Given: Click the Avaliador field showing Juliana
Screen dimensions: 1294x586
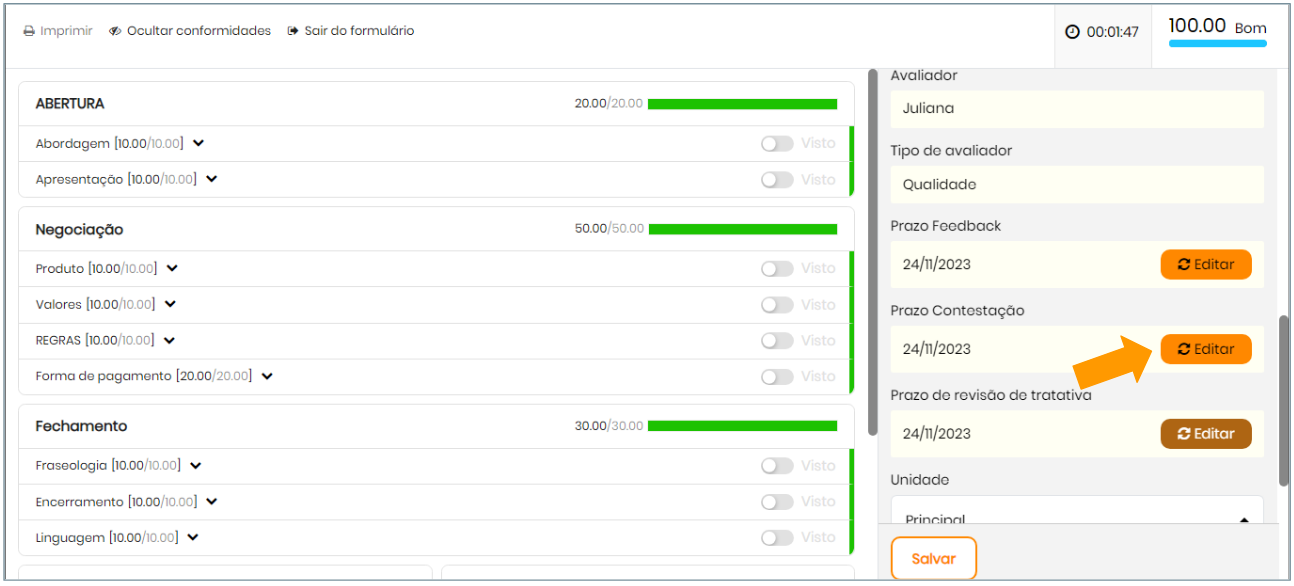Looking at the screenshot, I should (1076, 109).
